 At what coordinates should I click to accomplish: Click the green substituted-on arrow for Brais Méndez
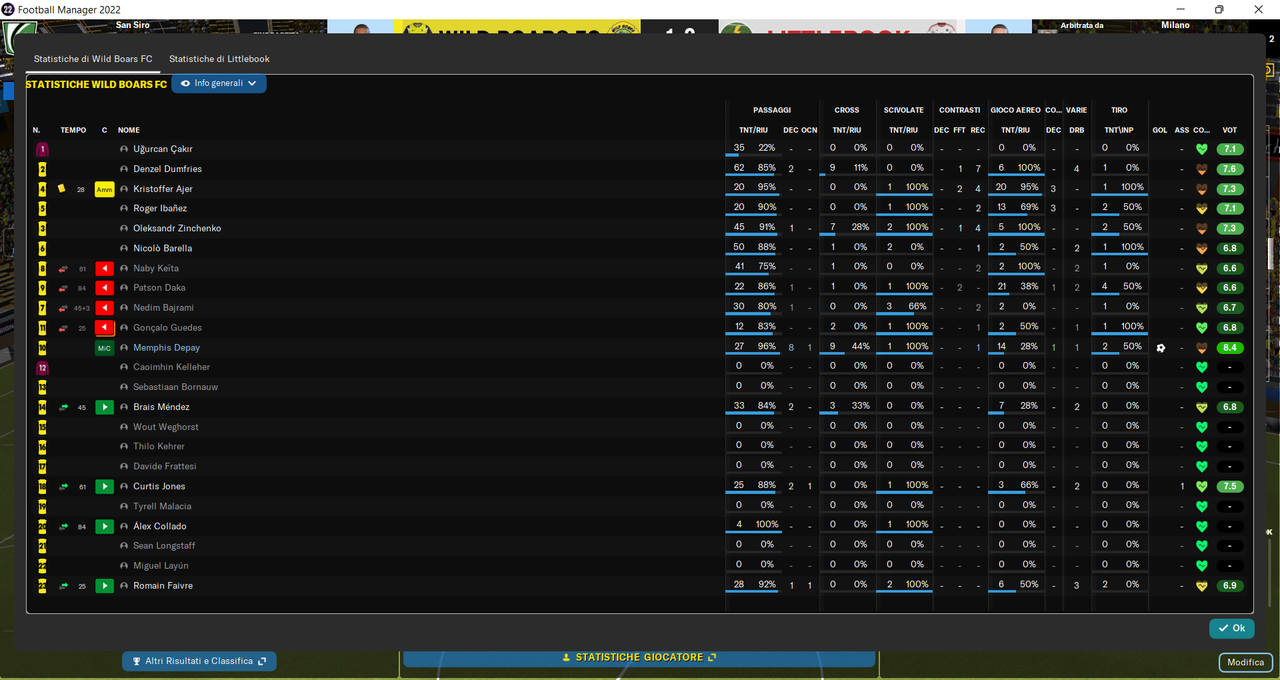(x=104, y=407)
